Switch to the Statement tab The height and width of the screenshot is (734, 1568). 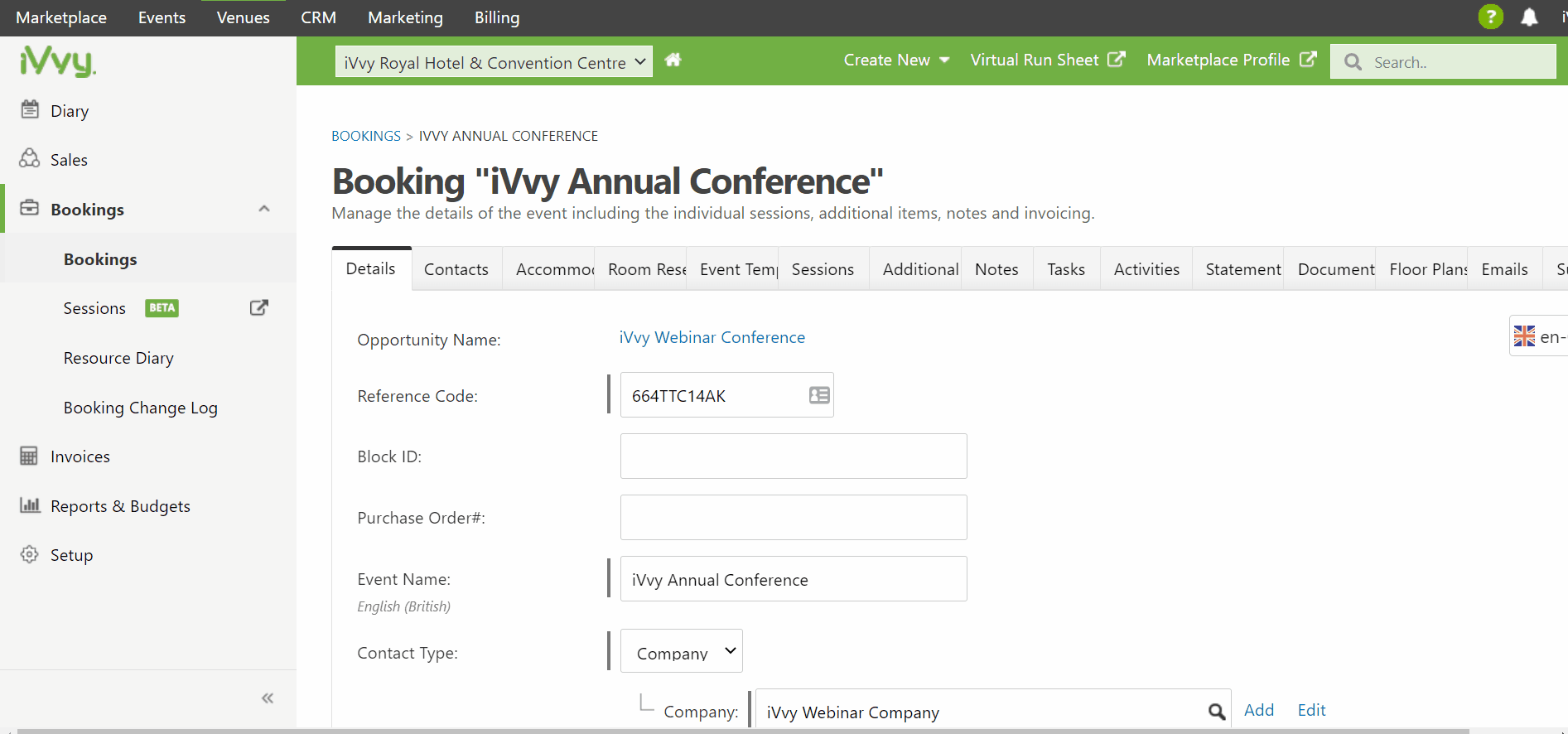pyautogui.click(x=1238, y=269)
